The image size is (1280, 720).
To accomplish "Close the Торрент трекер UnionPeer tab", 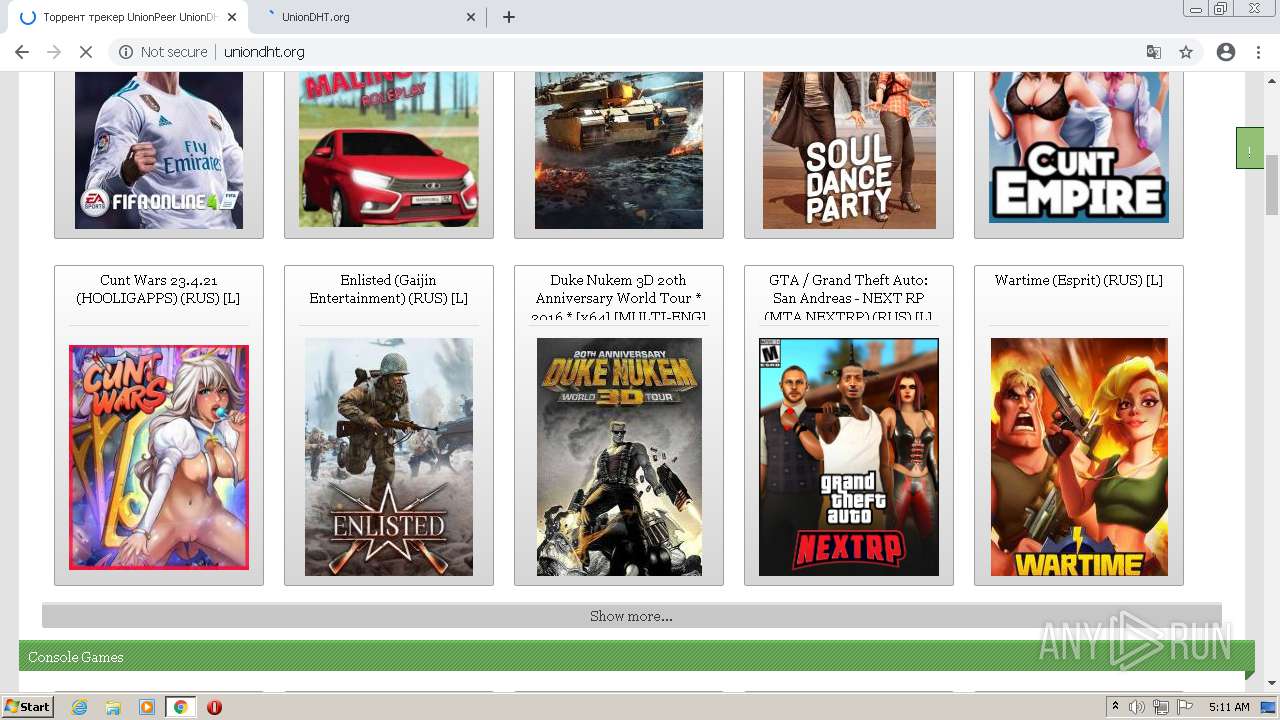I will point(232,17).
